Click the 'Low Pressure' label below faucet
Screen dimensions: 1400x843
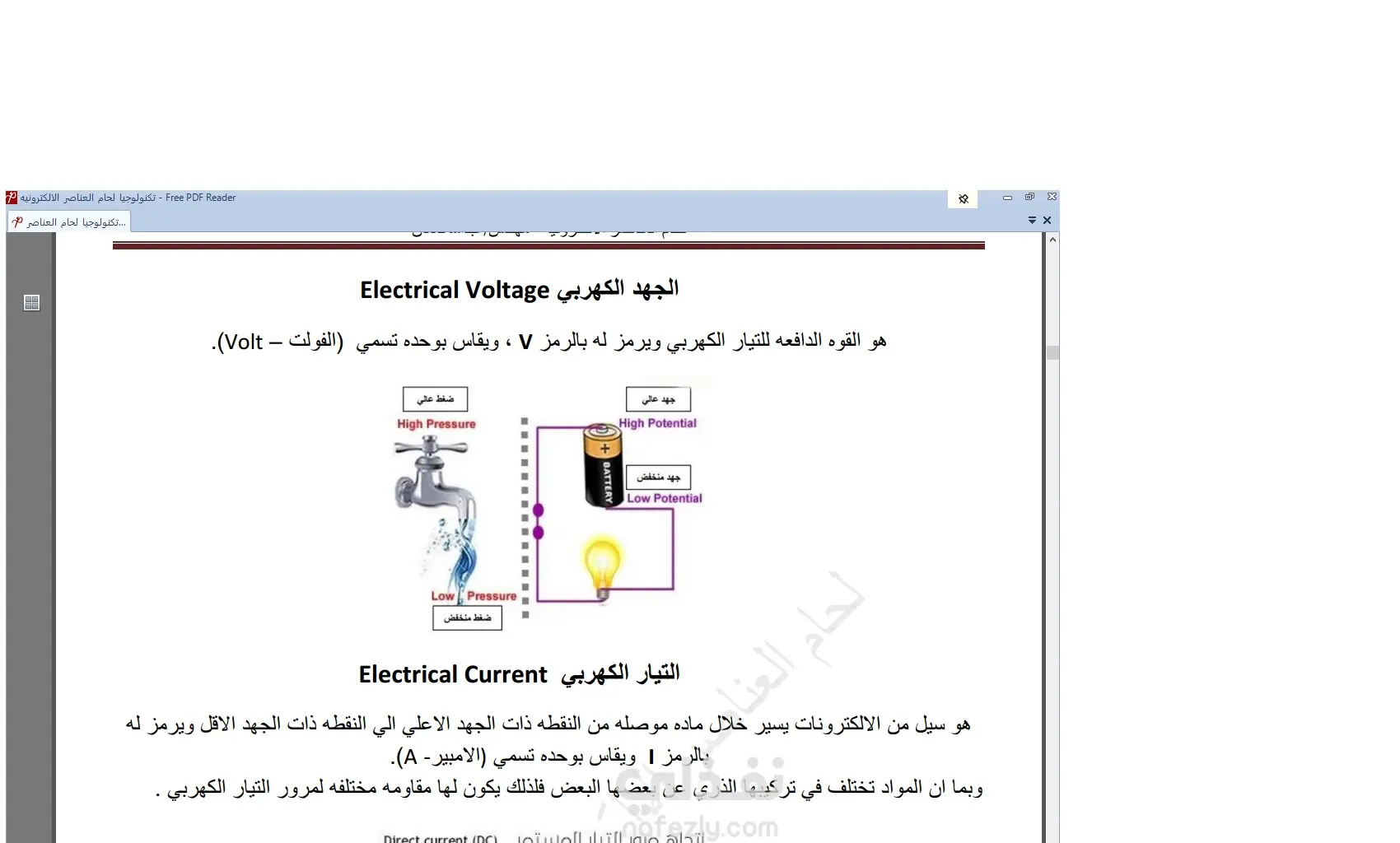474,596
